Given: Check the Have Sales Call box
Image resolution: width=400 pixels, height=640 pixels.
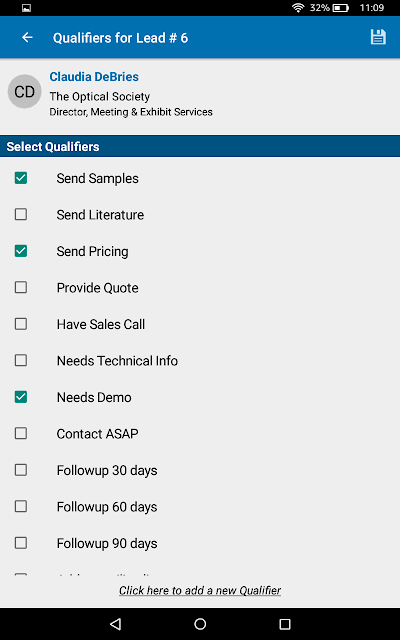Looking at the screenshot, I should click(x=21, y=324).
